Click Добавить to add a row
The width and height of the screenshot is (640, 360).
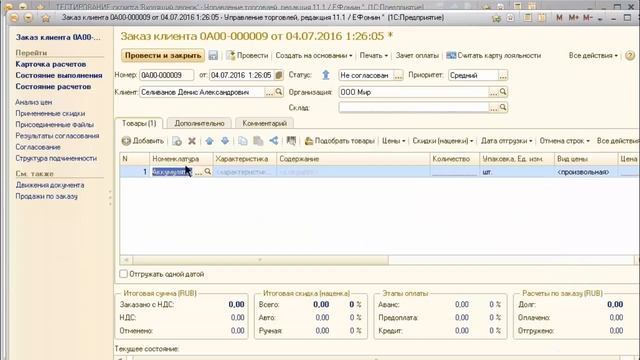coord(143,141)
